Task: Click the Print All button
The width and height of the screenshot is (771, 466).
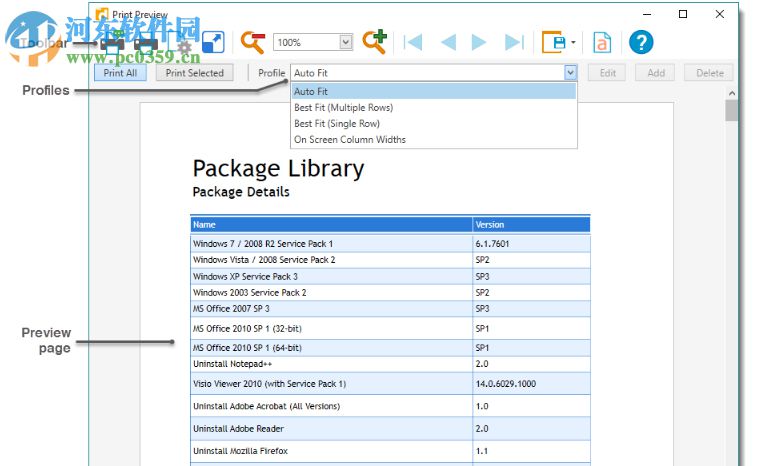Action: pos(120,73)
